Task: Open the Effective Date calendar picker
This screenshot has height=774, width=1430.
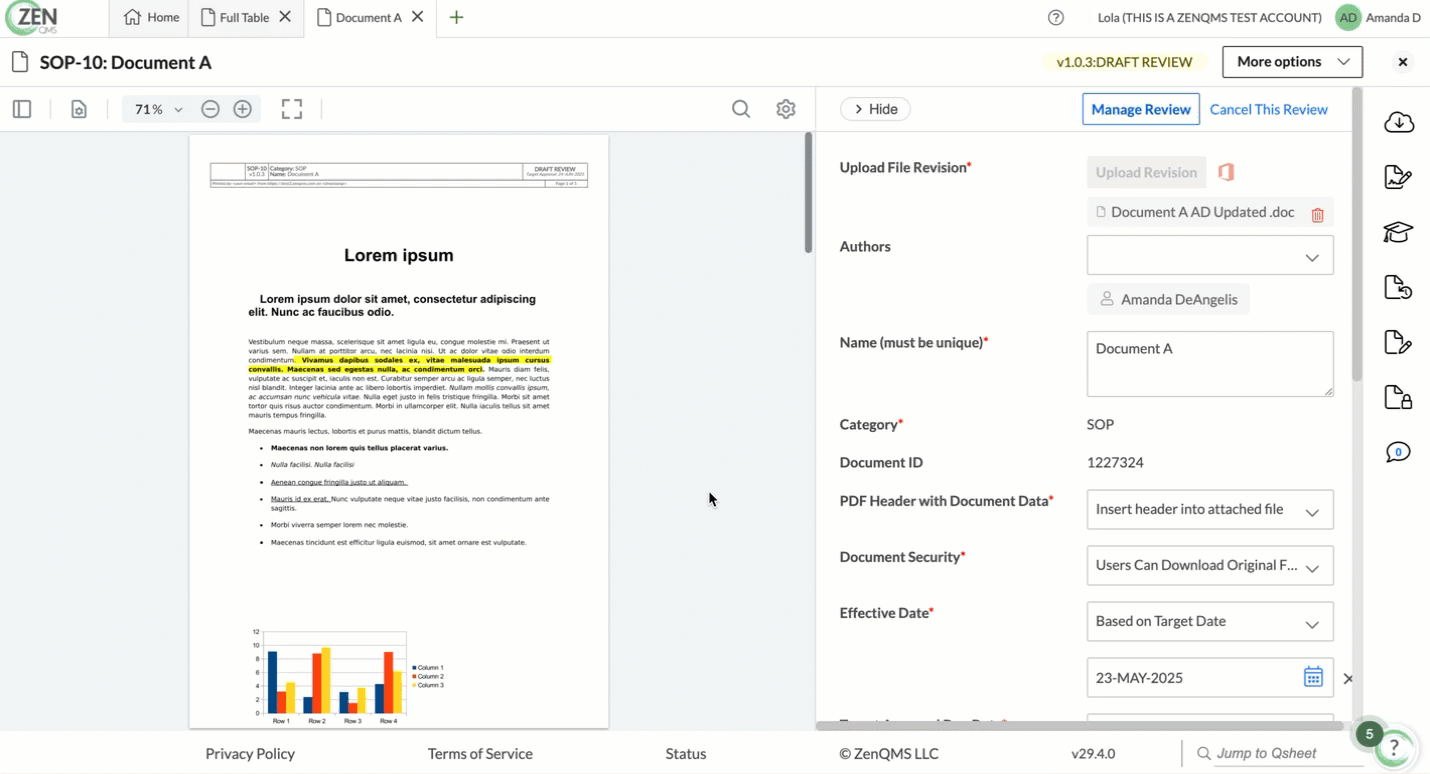Action: (1313, 677)
